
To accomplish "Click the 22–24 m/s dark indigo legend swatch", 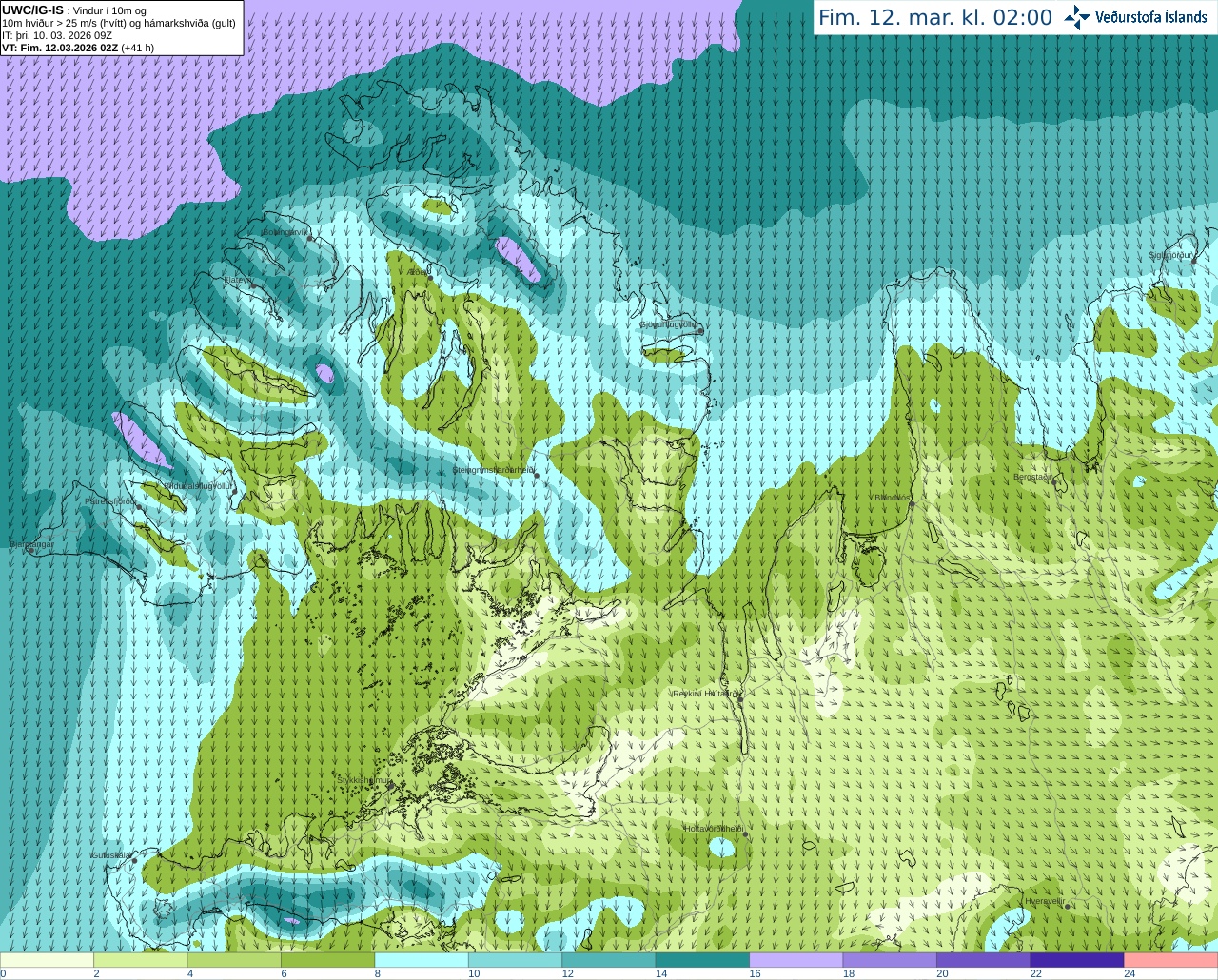I will 1077,960.
